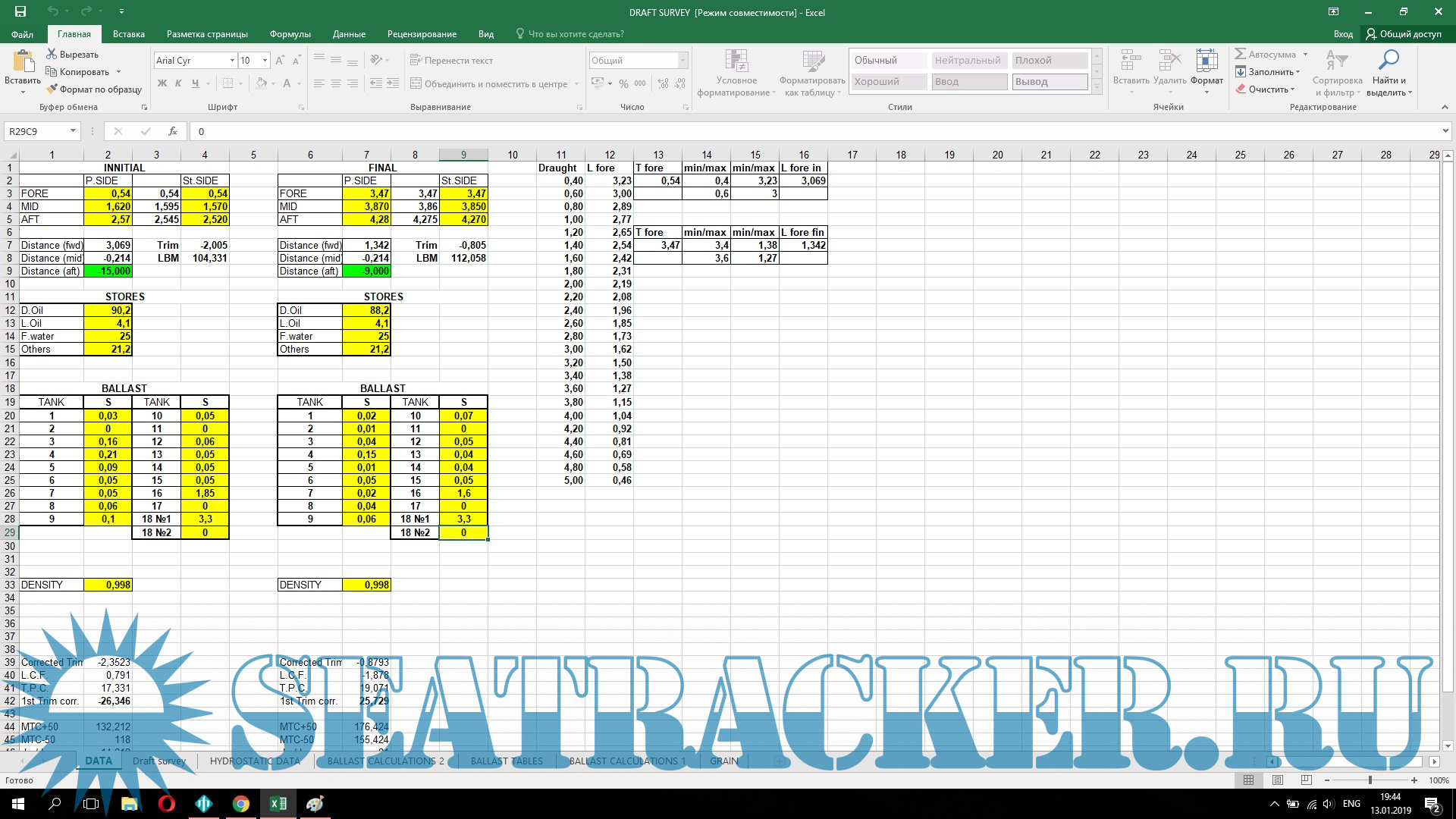This screenshot has height=819, width=1456.
Task: Click the Format Painter (Формат по образцу) brush
Action: 52,89
